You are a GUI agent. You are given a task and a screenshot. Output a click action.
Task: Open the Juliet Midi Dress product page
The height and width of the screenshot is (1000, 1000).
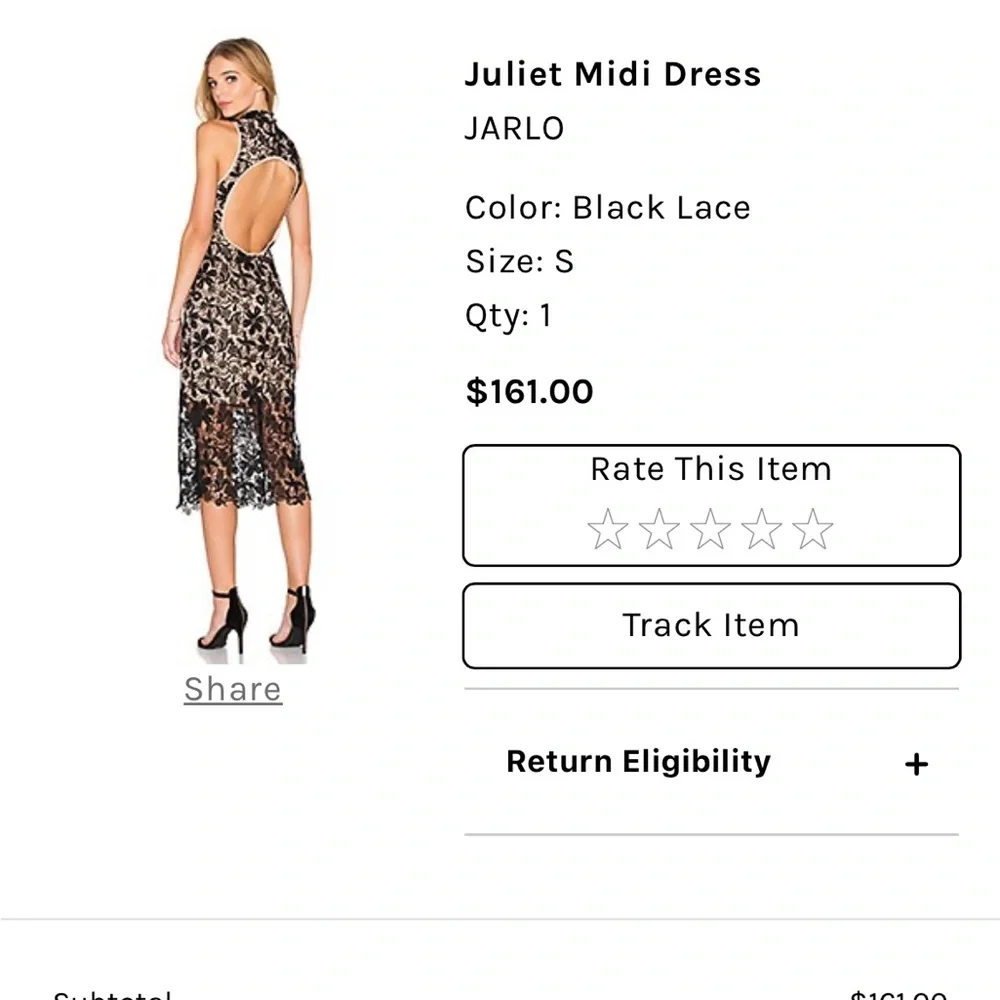click(x=613, y=74)
